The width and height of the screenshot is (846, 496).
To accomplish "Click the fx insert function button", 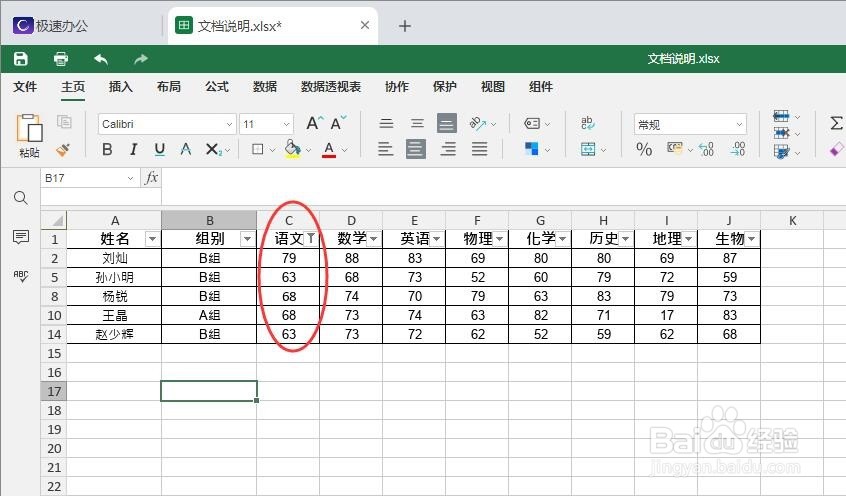I will click(151, 178).
